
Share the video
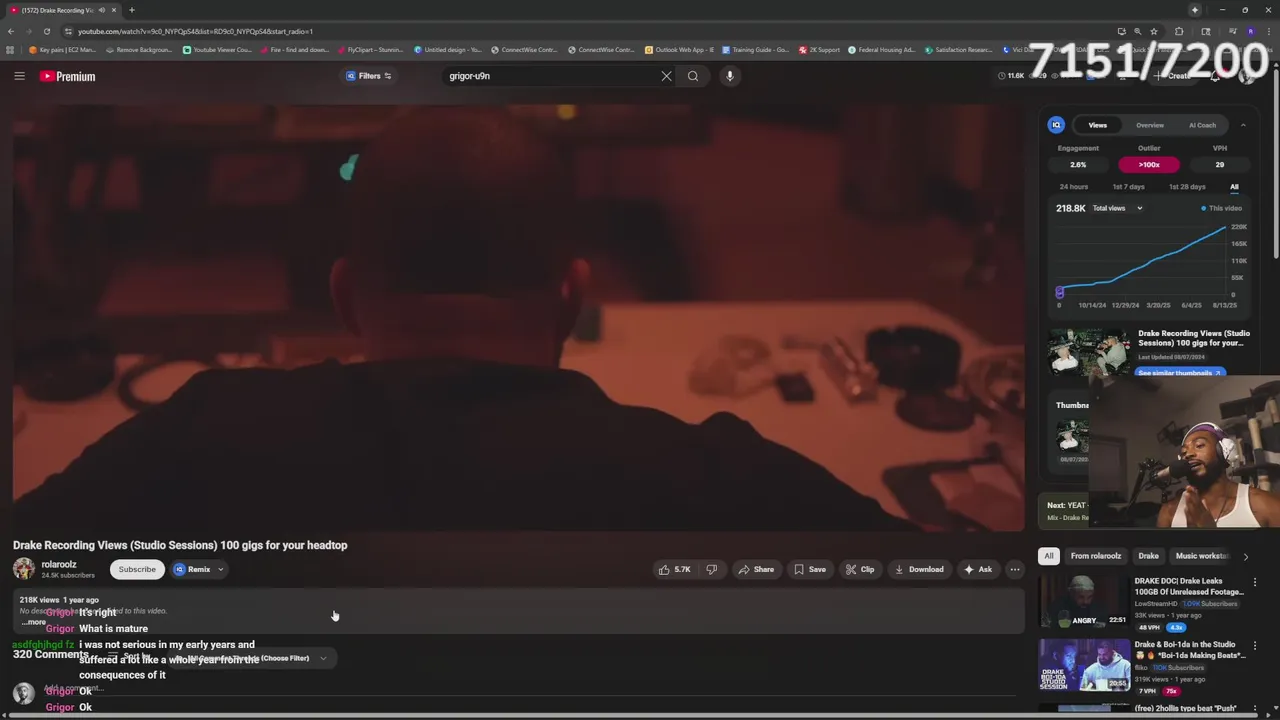[756, 569]
